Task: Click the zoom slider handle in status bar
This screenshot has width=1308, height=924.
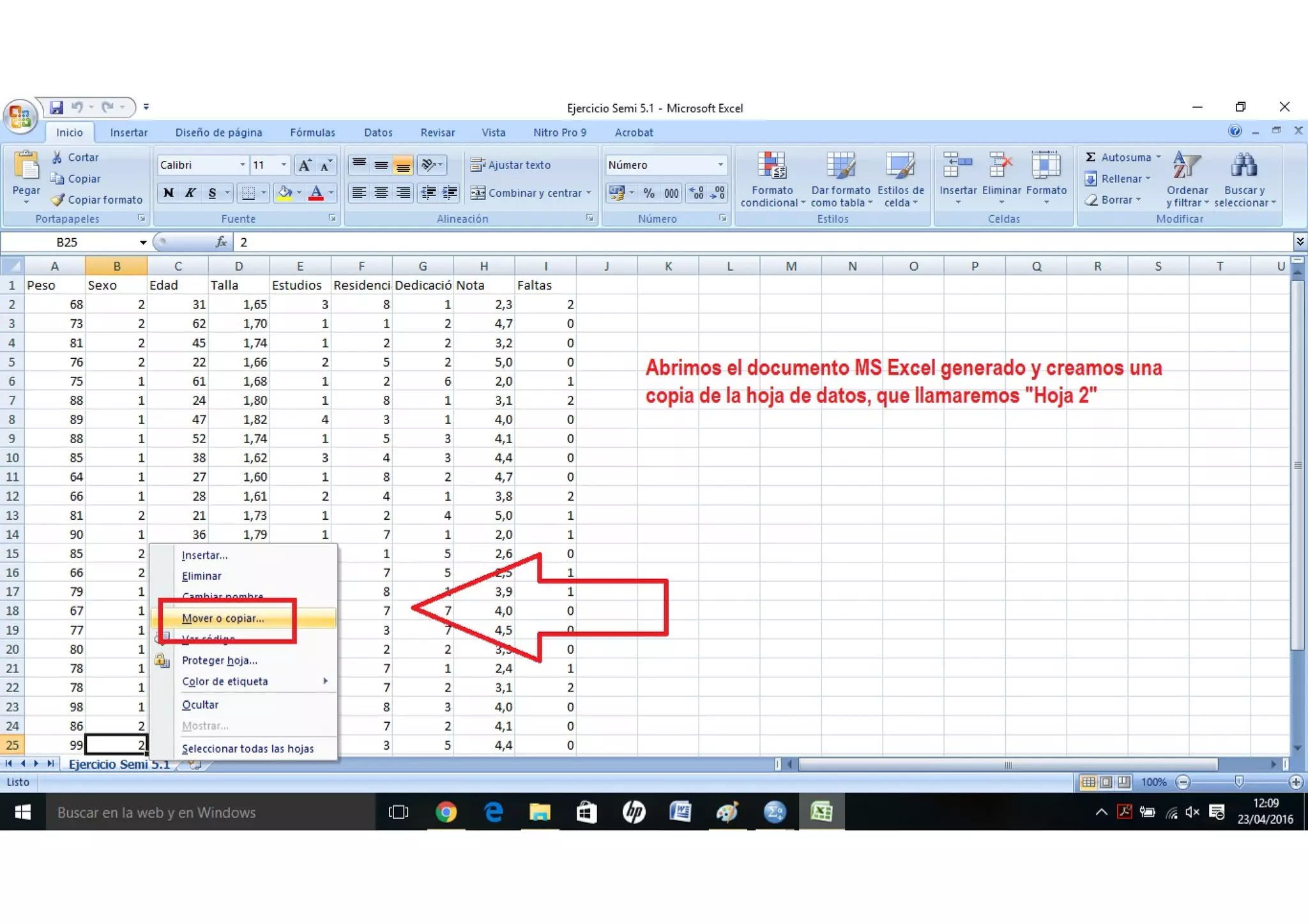Action: pyautogui.click(x=1239, y=782)
